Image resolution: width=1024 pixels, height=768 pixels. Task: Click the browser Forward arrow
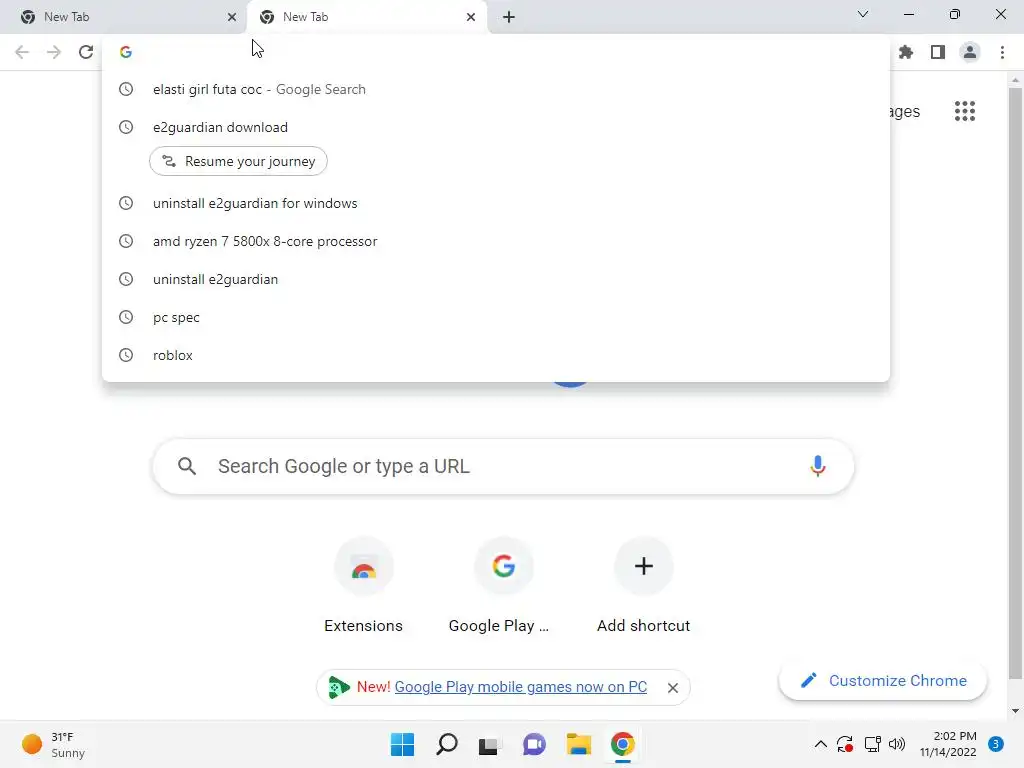54,52
